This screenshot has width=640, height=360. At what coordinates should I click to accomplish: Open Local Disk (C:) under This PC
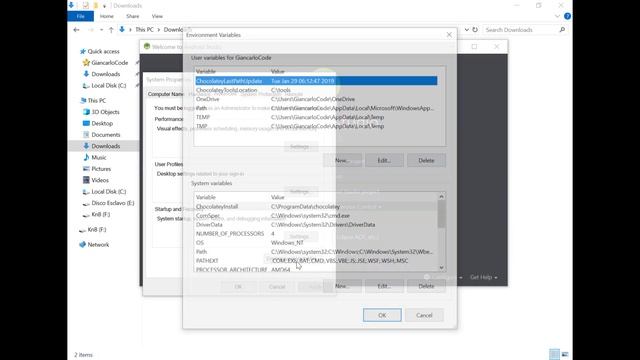(x=104, y=191)
